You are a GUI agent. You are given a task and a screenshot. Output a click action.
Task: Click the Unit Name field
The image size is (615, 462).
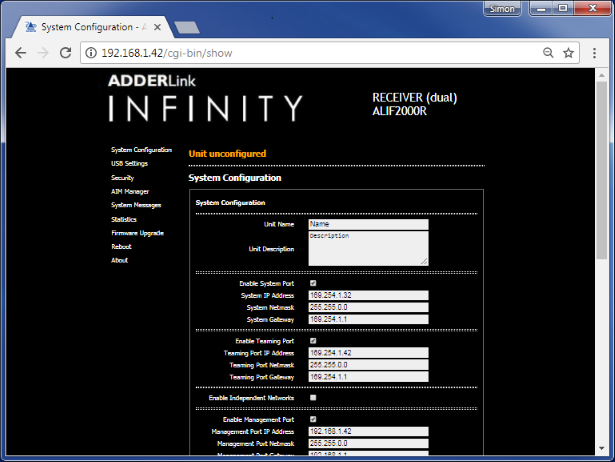[368, 224]
